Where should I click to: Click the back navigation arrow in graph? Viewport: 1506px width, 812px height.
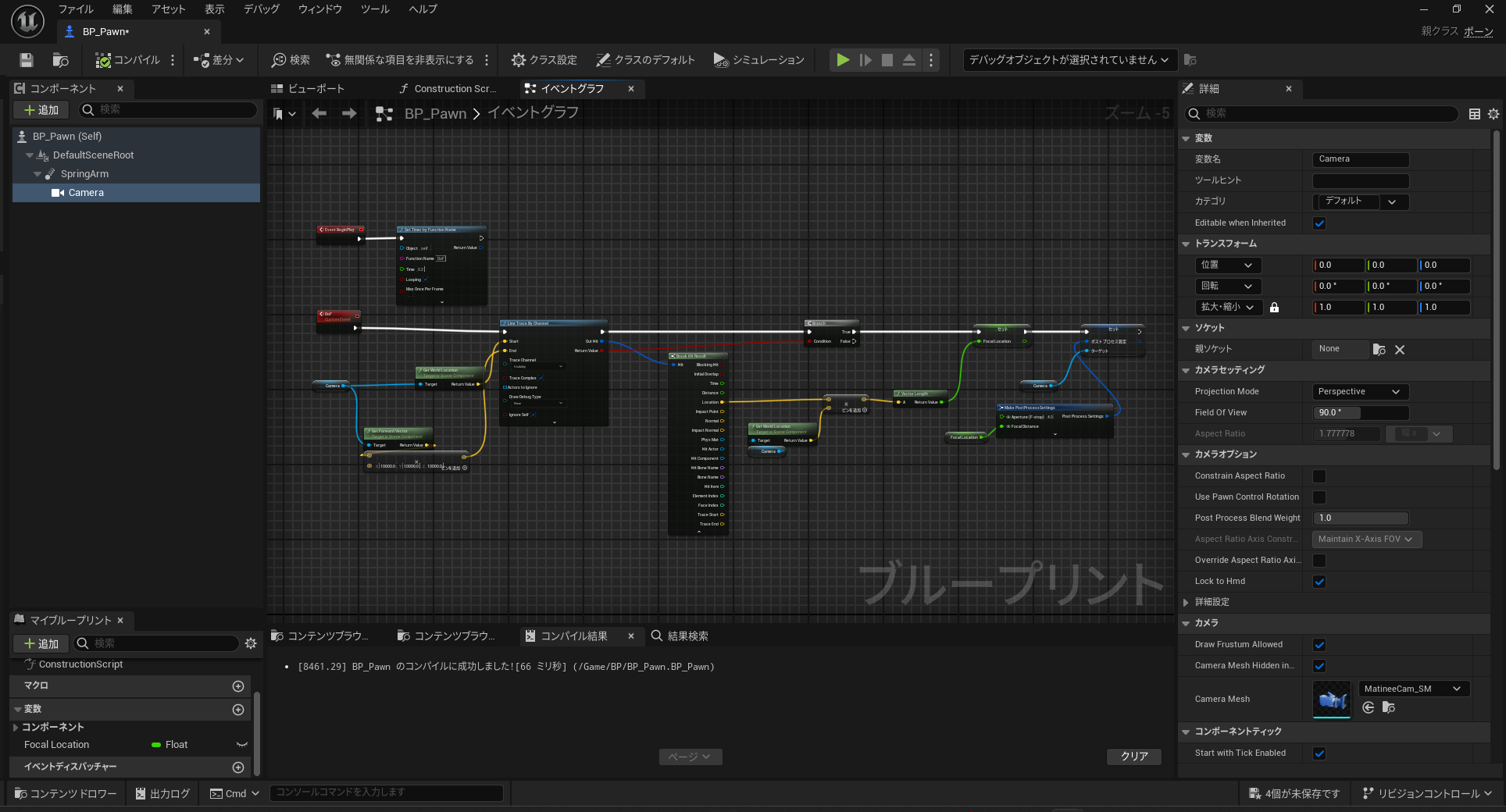(x=319, y=114)
